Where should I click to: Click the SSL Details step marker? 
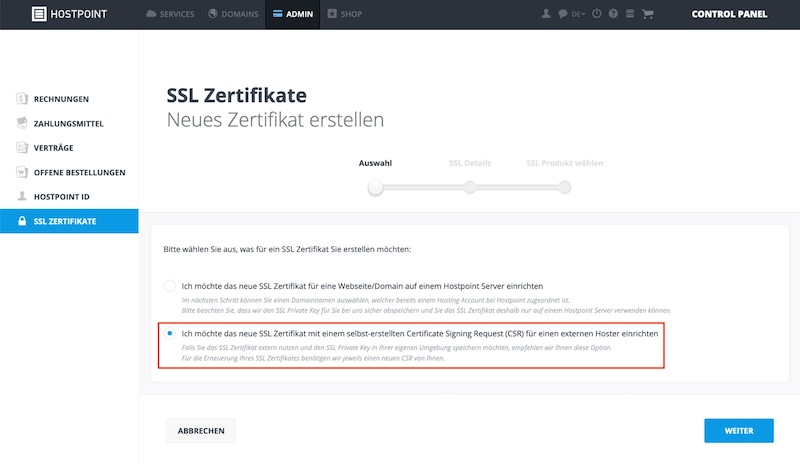[x=470, y=187]
